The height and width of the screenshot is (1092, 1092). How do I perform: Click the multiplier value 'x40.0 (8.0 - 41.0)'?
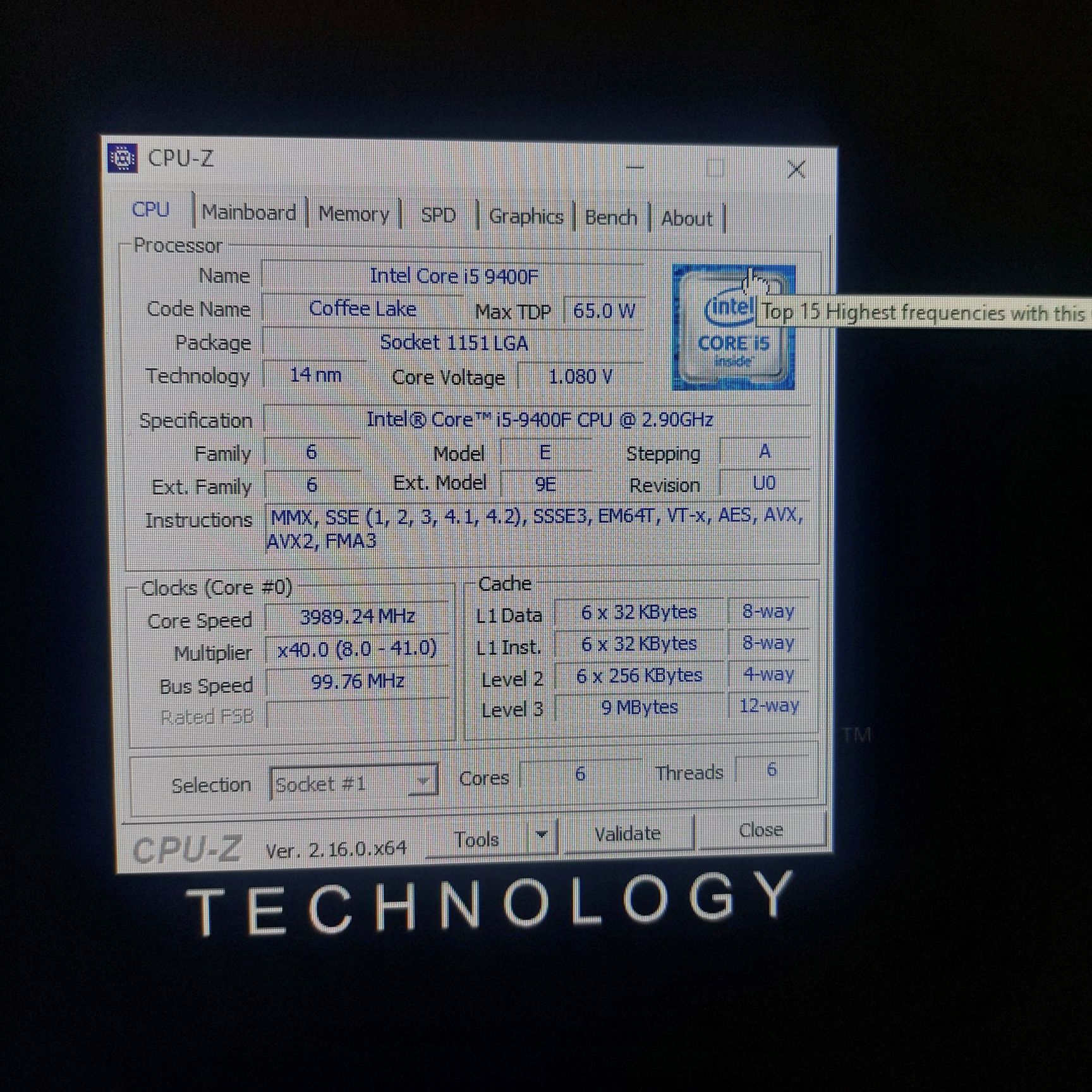pos(357,648)
